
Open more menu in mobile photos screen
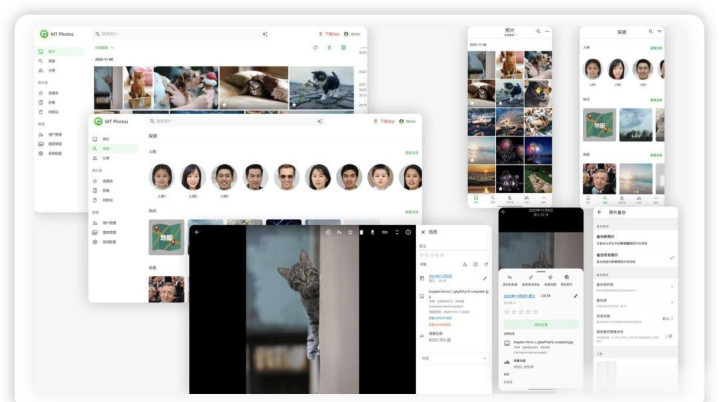point(547,31)
